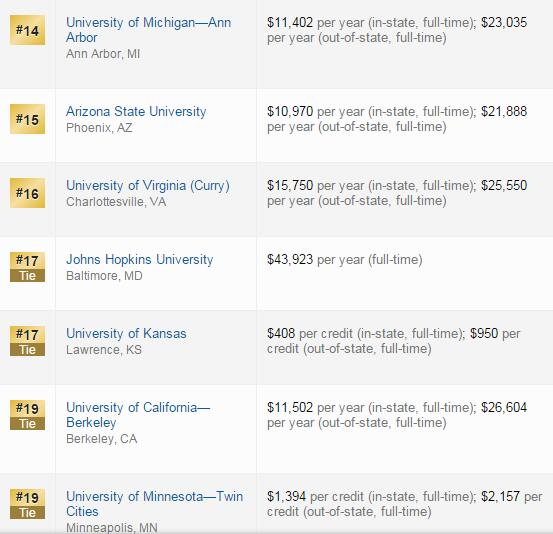Image resolution: width=553 pixels, height=534 pixels.
Task: Click Johns Hopkins #17 Tie badge
Action: coord(28,267)
